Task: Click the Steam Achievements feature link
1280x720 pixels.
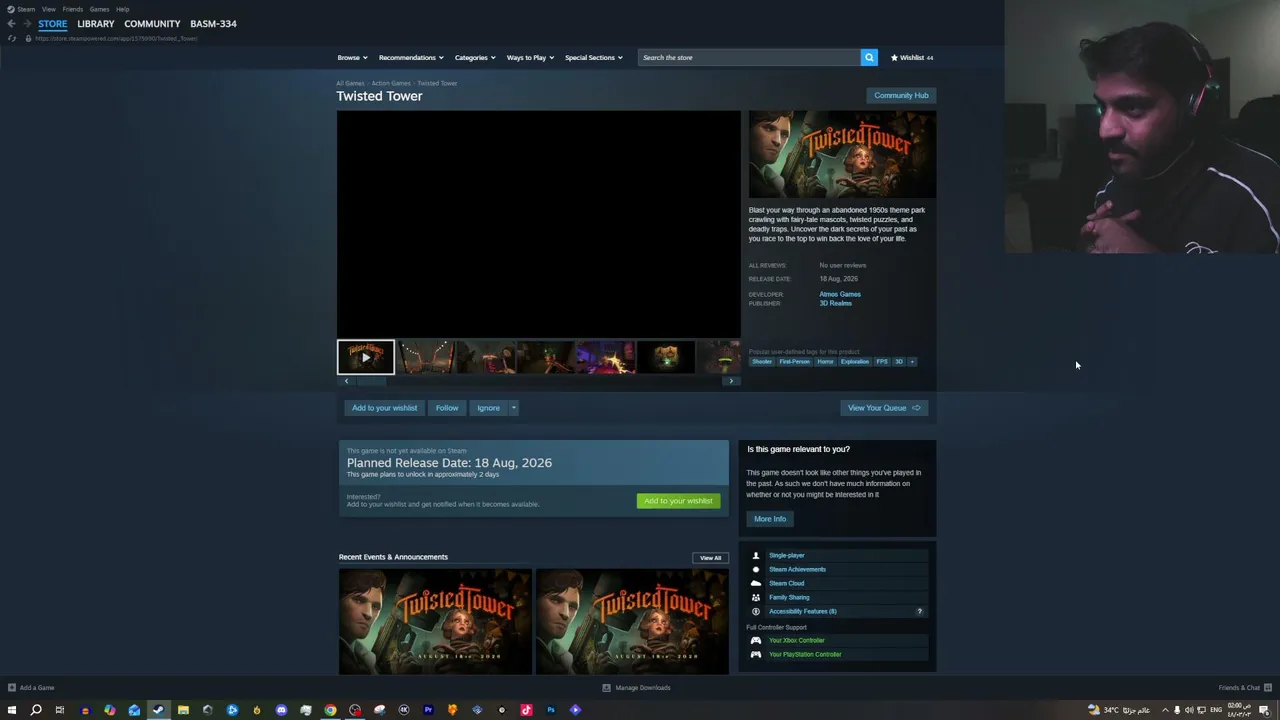Action: click(797, 570)
